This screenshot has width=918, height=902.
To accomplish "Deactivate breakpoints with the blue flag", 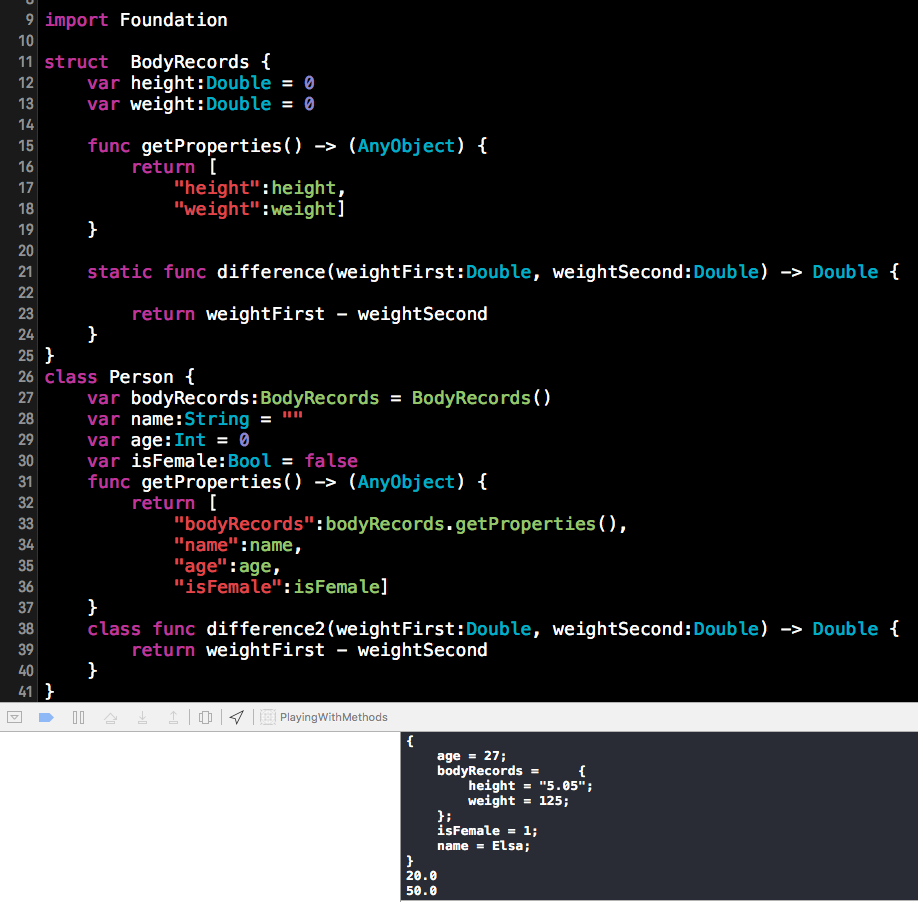I will tap(46, 717).
